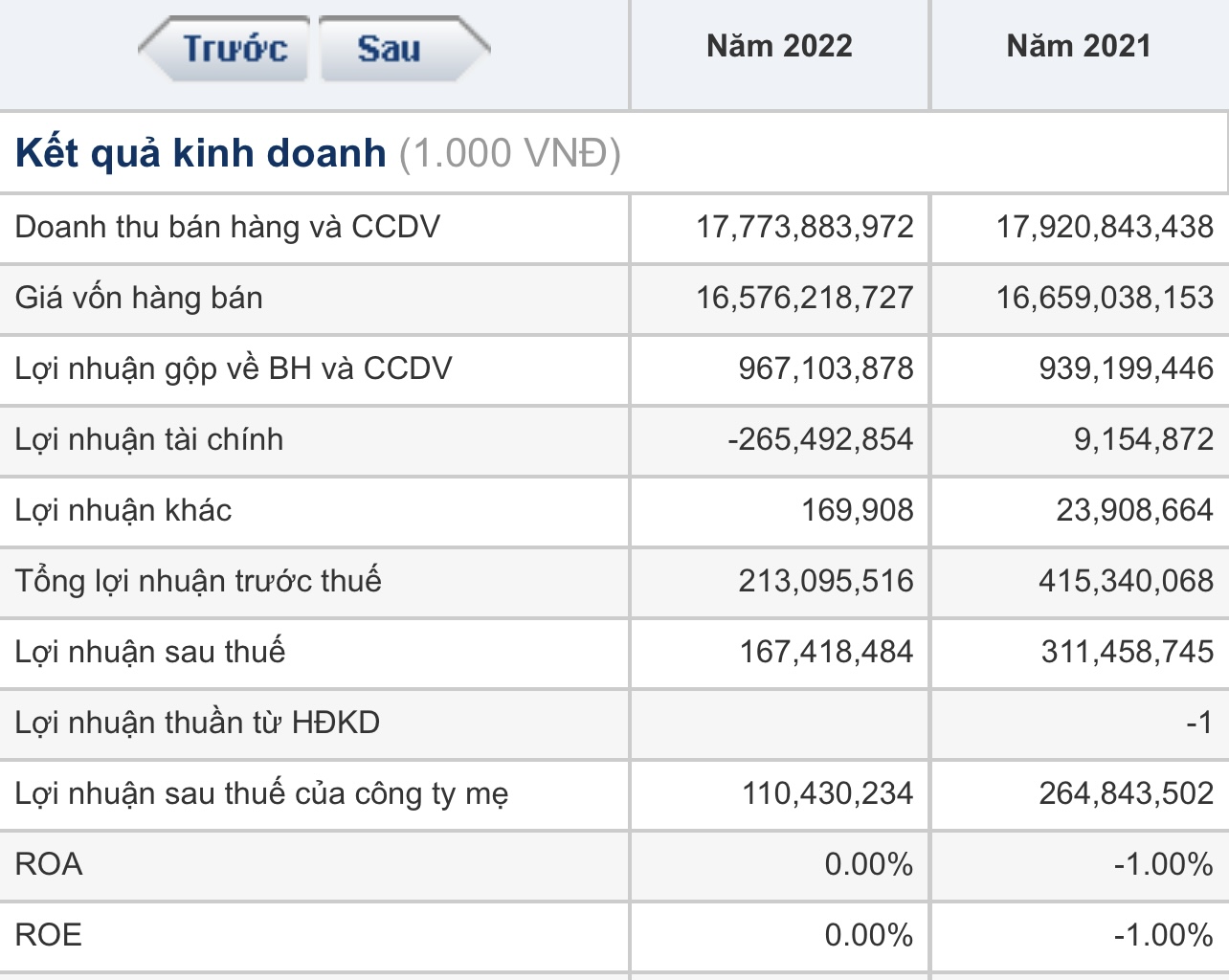Select Lợi nhuận sau thuế của công ty mẹ label
Viewport: 1229px width, 980px height.
261,793
